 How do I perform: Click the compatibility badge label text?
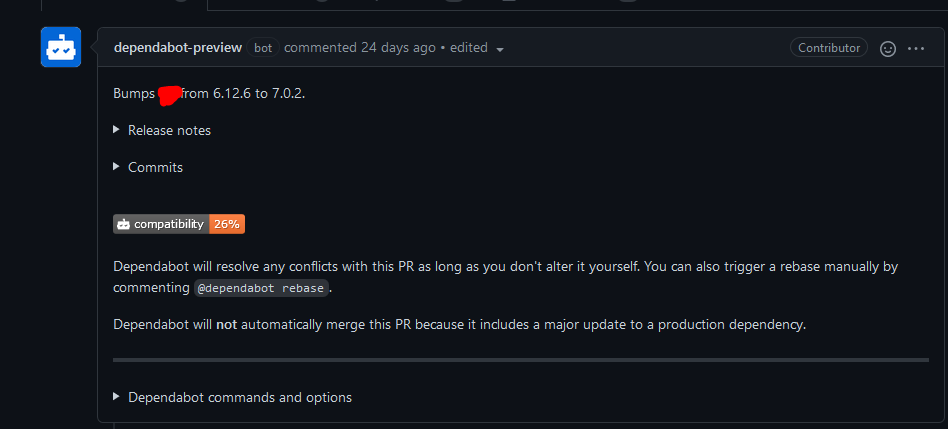[169, 224]
